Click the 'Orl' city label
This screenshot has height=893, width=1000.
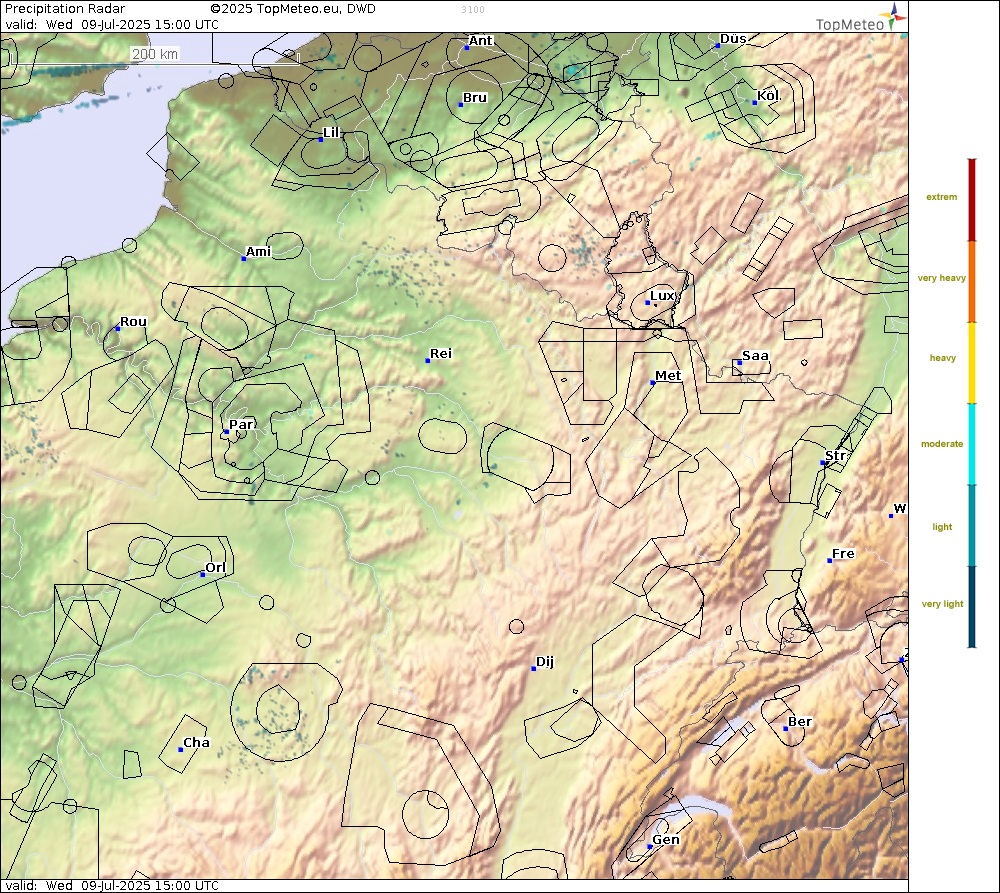tap(216, 567)
